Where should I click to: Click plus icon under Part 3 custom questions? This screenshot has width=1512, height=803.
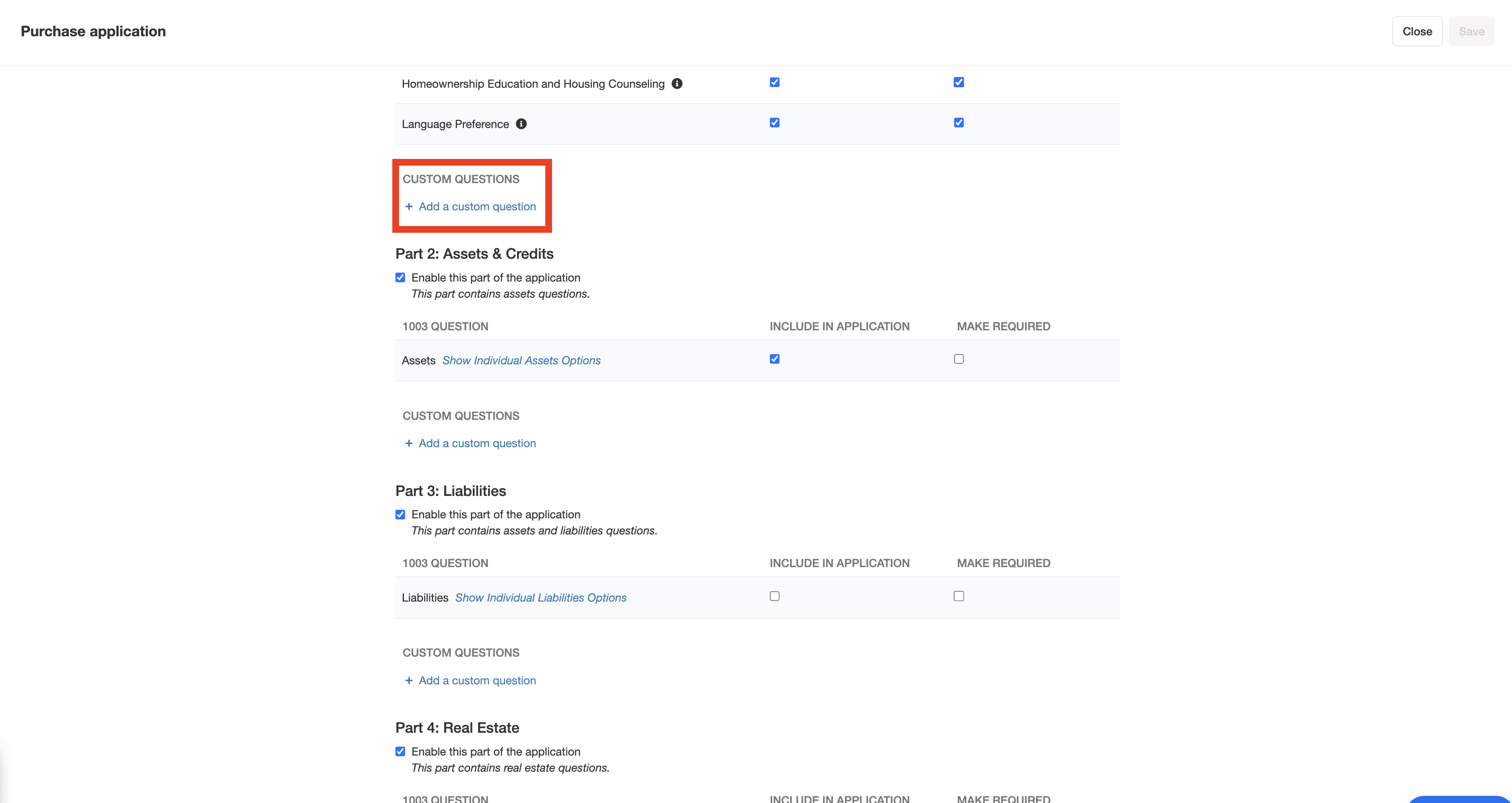409,680
